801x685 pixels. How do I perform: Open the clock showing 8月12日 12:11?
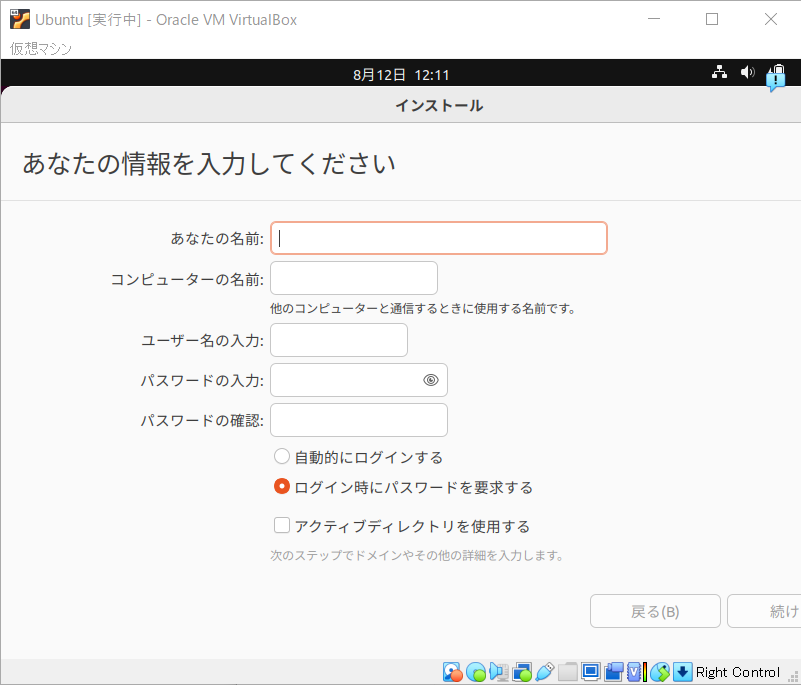click(x=401, y=75)
